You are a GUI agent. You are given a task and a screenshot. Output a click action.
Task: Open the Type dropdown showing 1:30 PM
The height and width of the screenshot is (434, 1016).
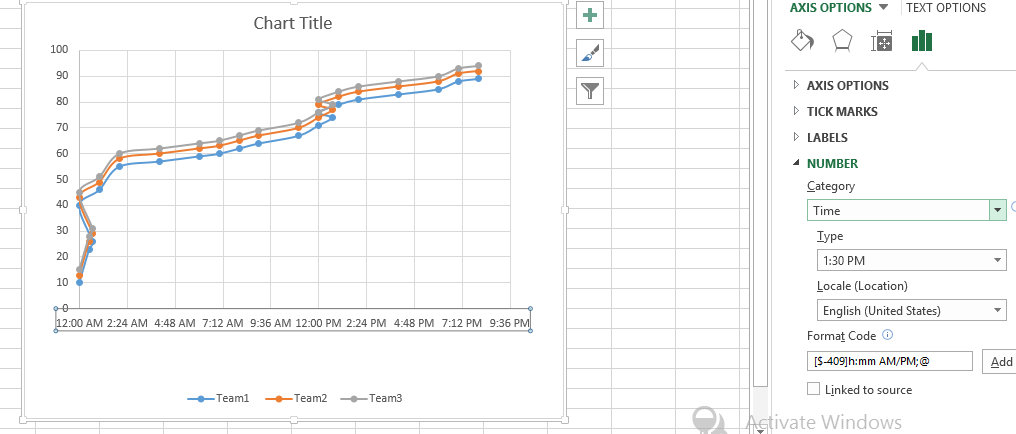coord(911,260)
